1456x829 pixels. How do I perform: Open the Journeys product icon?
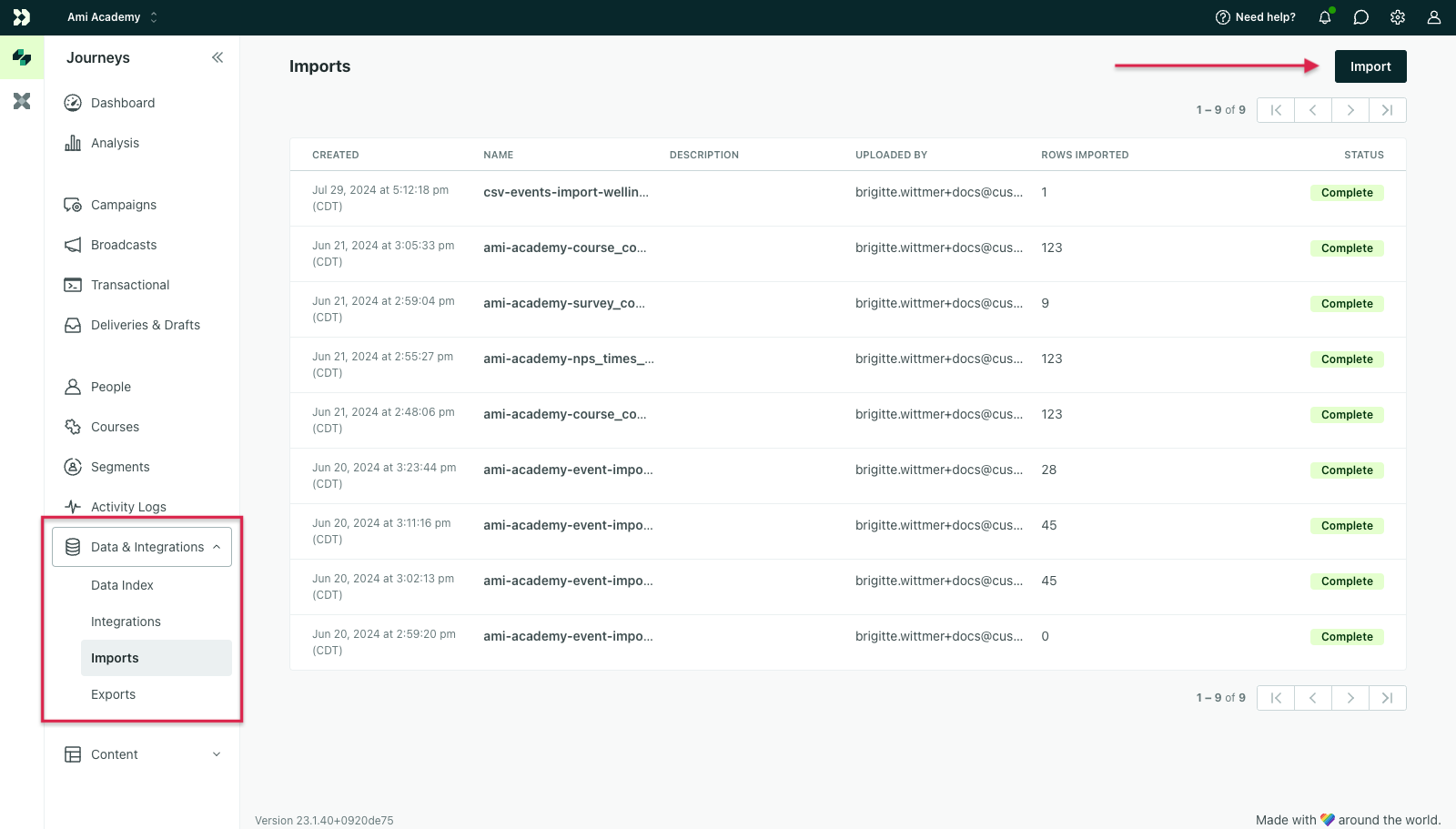click(22, 57)
